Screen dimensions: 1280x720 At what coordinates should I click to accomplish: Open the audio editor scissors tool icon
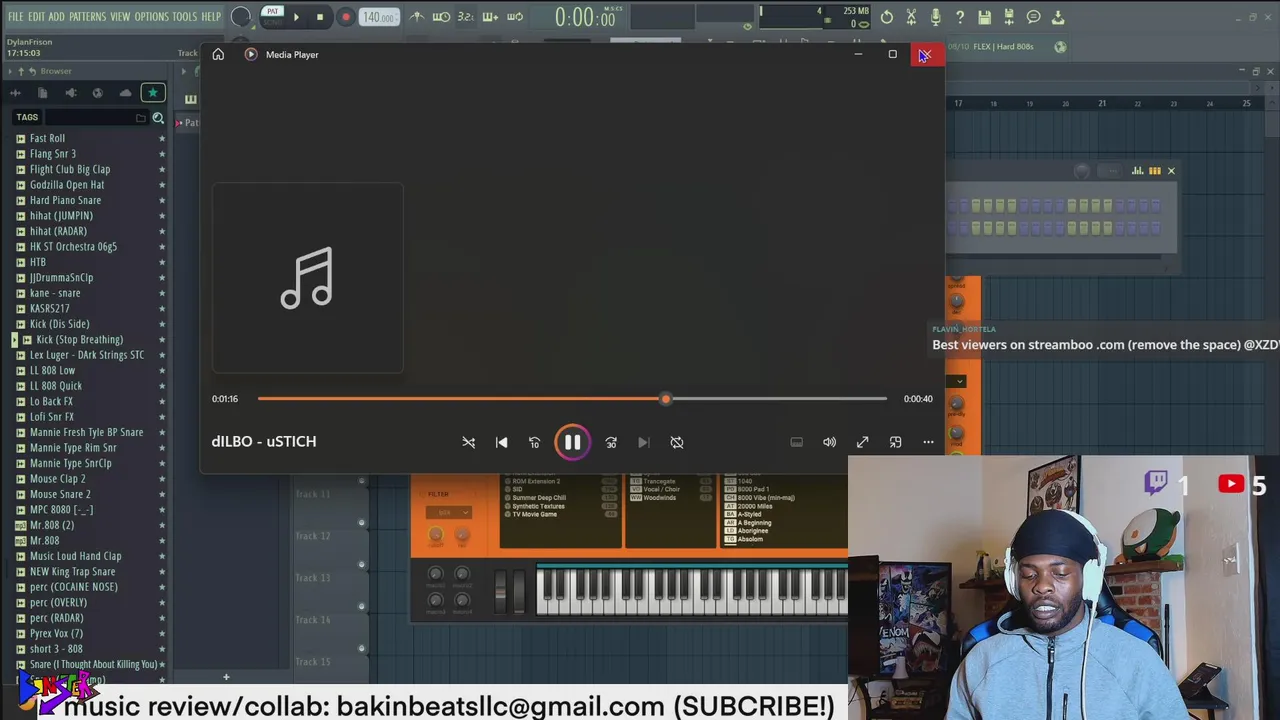pyautogui.click(x=911, y=17)
